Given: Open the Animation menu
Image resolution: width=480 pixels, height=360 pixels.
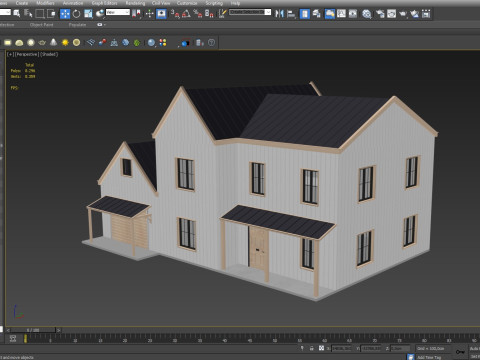Looking at the screenshot, I should point(73,3).
